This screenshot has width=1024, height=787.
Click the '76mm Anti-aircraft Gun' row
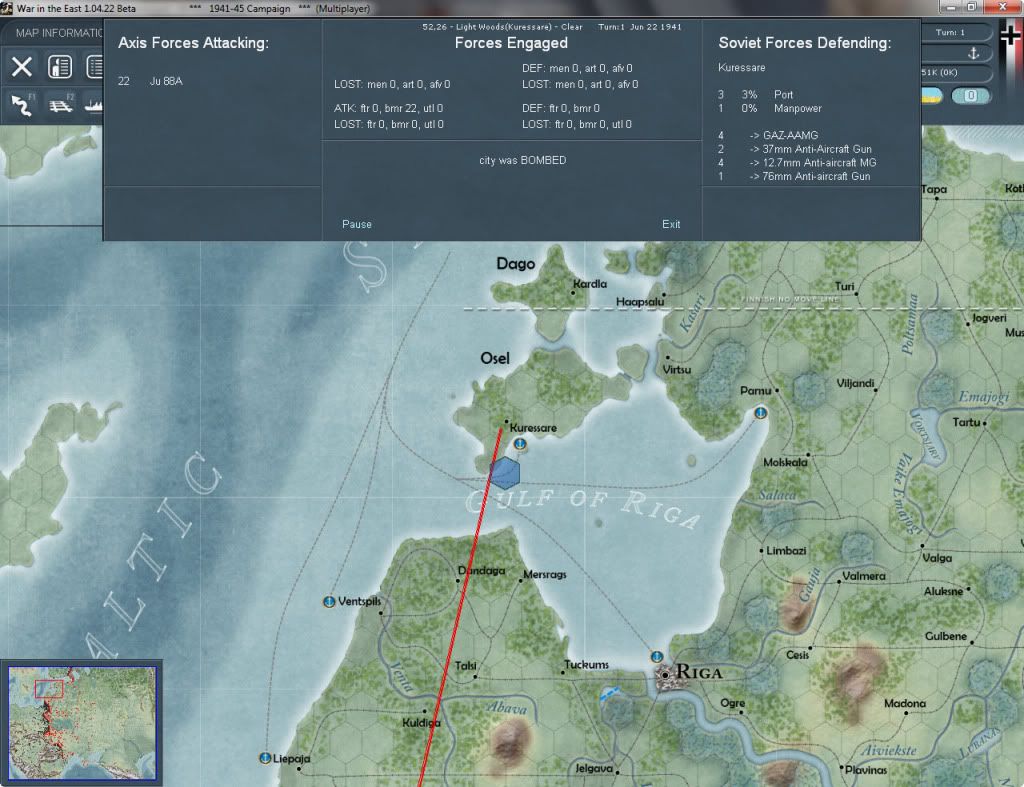793,176
